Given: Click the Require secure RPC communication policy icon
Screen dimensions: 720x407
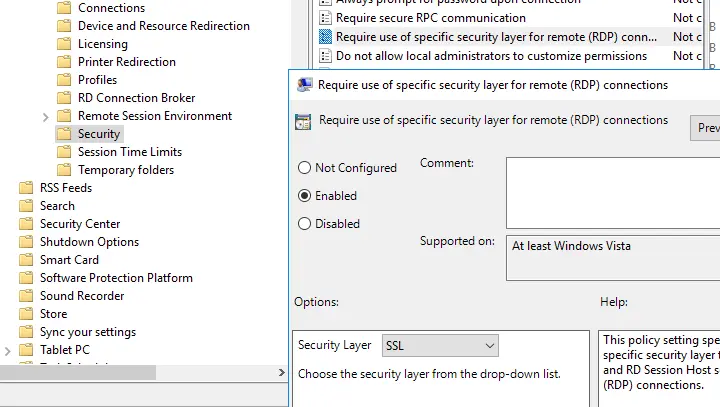Looking at the screenshot, I should (x=325, y=18).
